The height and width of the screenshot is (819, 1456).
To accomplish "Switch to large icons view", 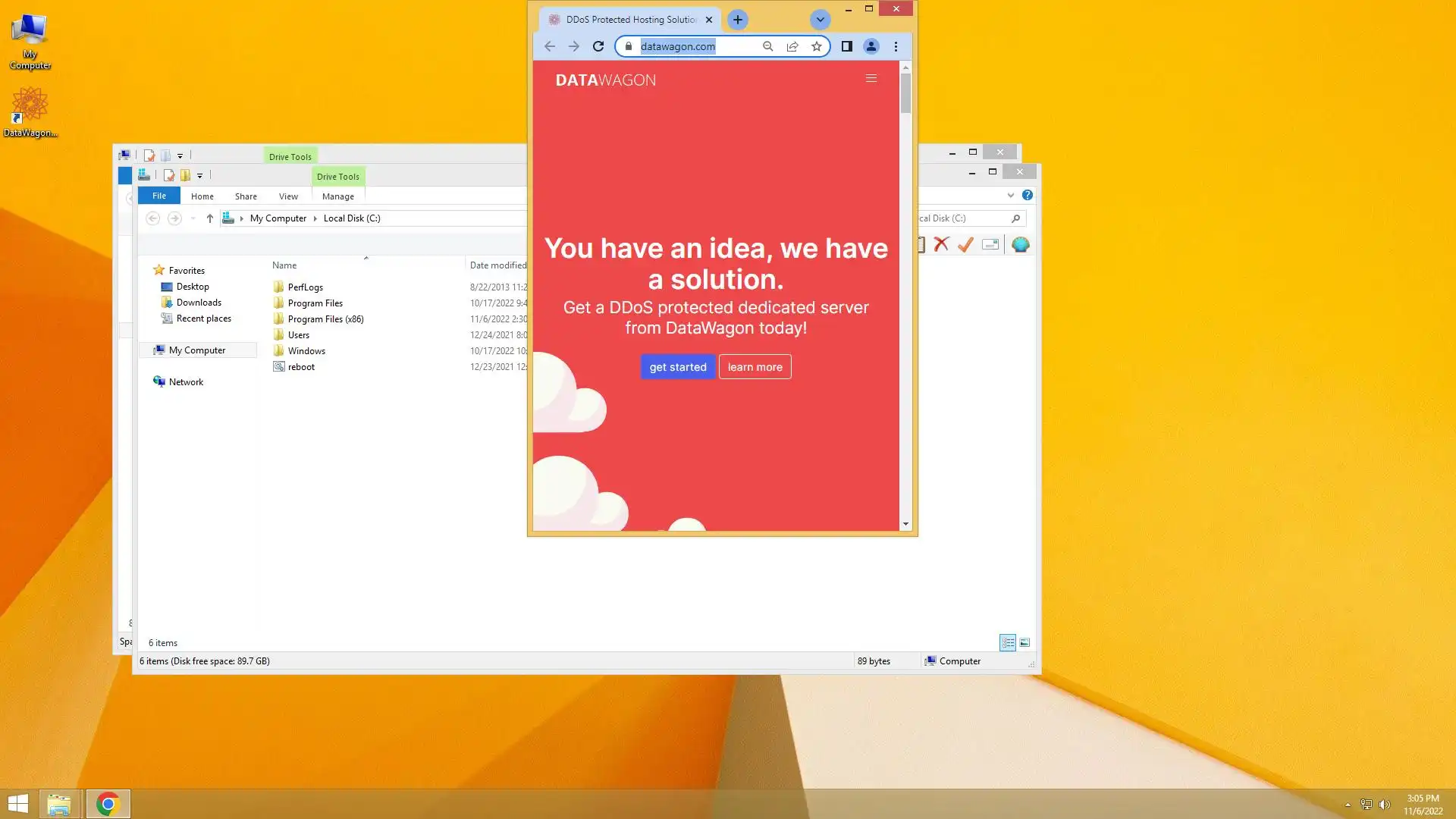I will pyautogui.click(x=1025, y=642).
